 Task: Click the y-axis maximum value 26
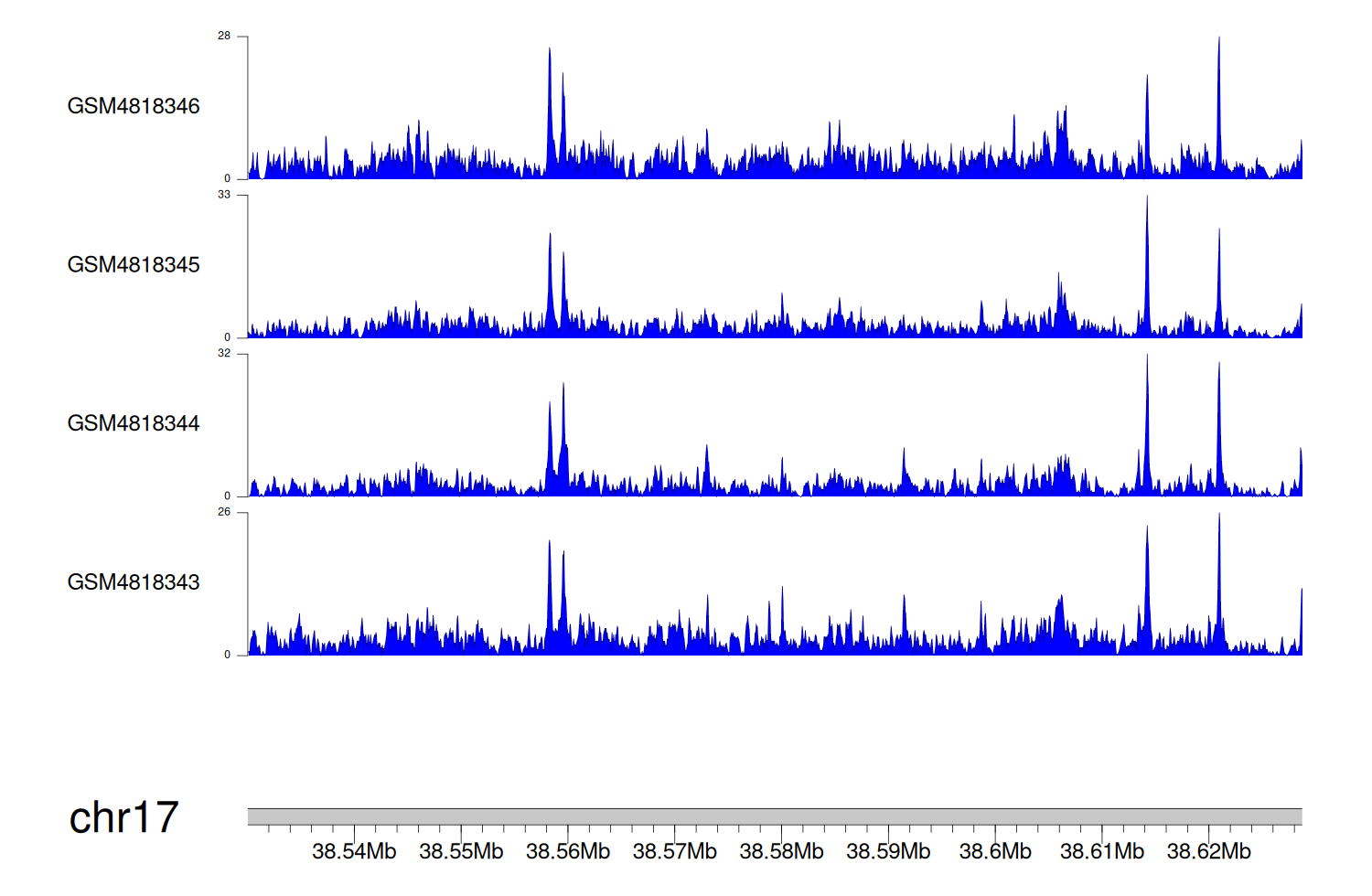(224, 512)
